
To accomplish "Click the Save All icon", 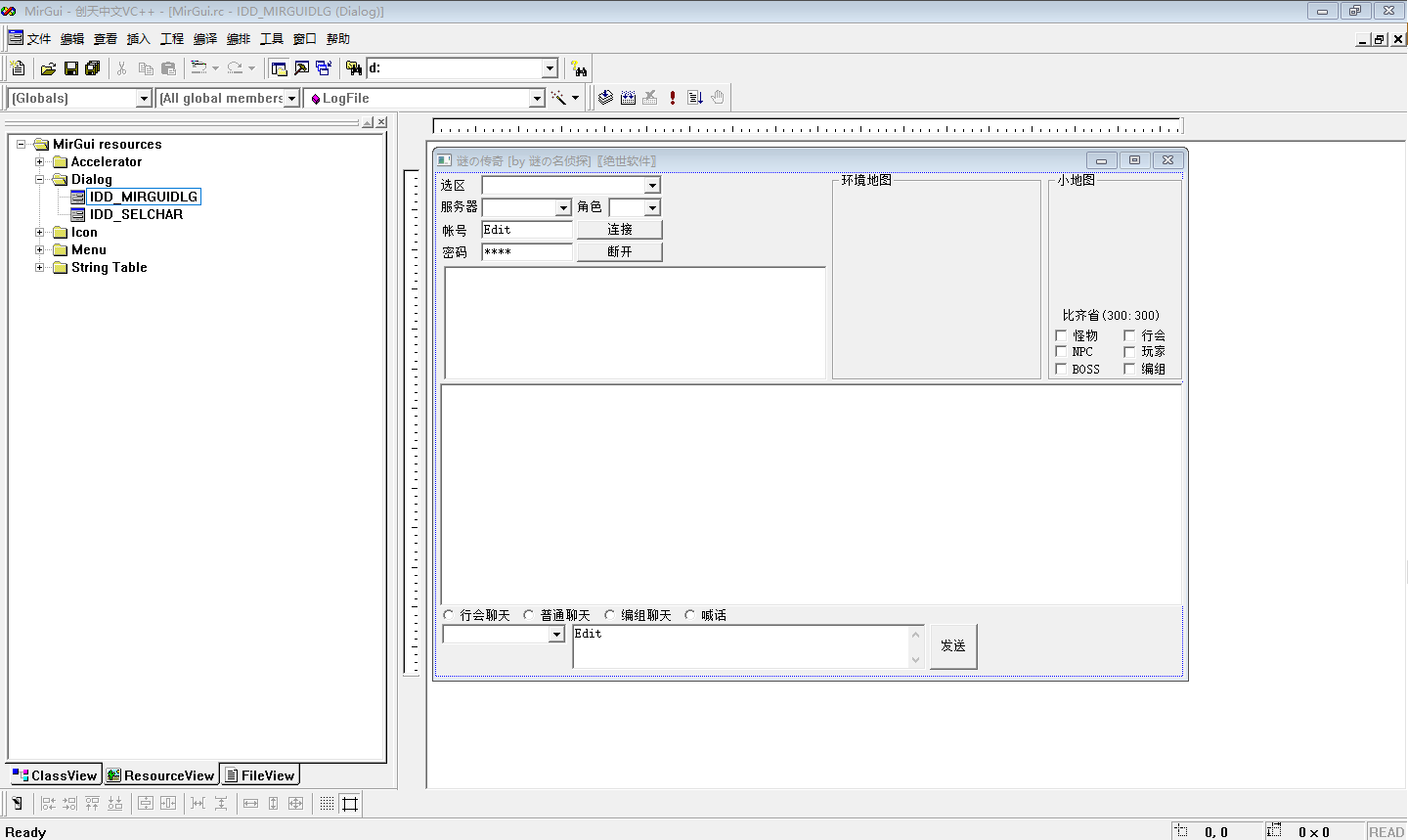I will [x=93, y=68].
